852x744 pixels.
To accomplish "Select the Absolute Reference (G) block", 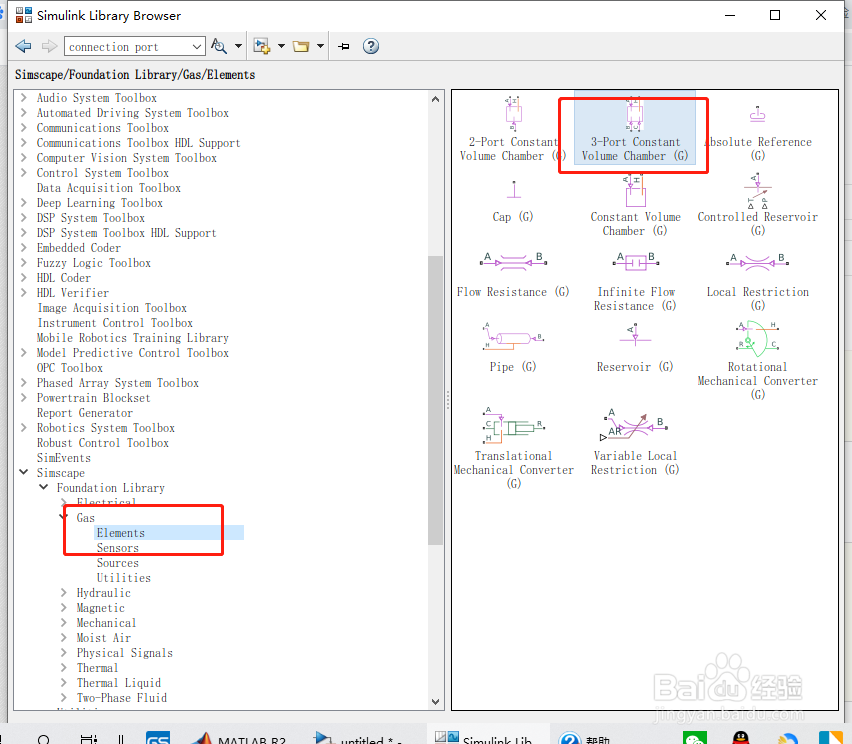I will click(x=757, y=134).
